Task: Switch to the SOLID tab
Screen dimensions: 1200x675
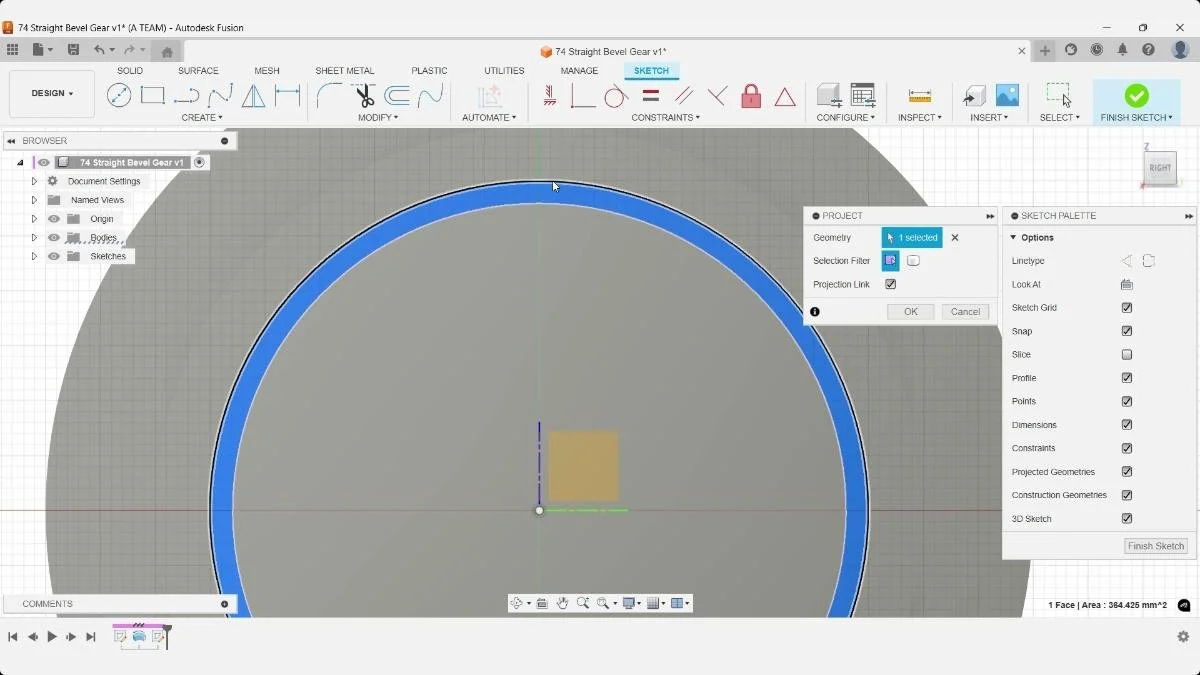Action: (130, 71)
